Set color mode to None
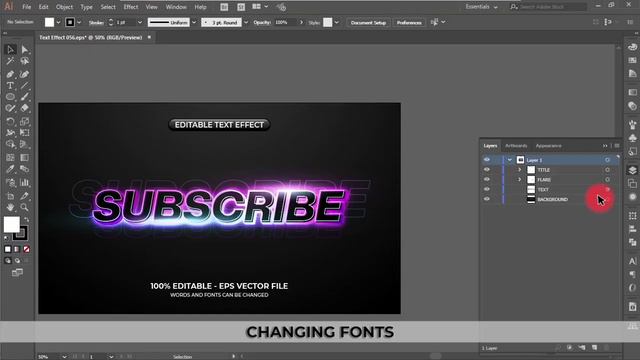 (26, 249)
